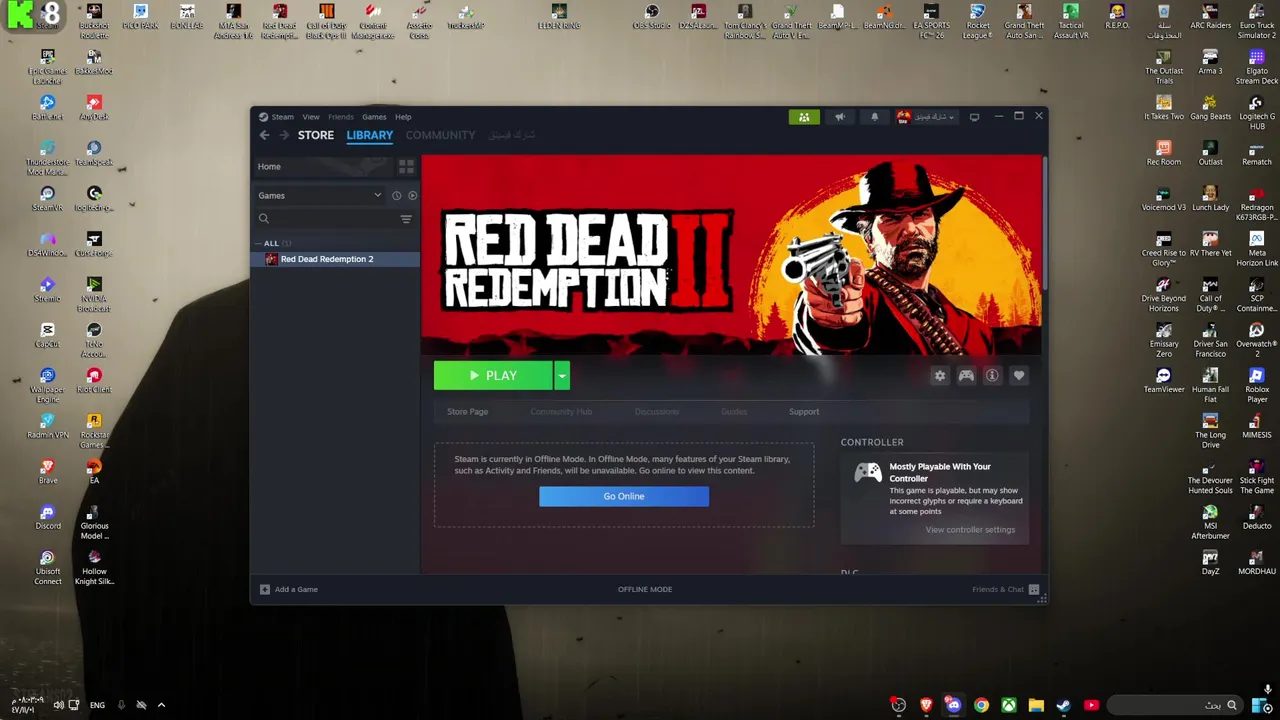Select the ARC Raiders desktop icon
The width and height of the screenshot is (1280, 720).
(x=1210, y=18)
